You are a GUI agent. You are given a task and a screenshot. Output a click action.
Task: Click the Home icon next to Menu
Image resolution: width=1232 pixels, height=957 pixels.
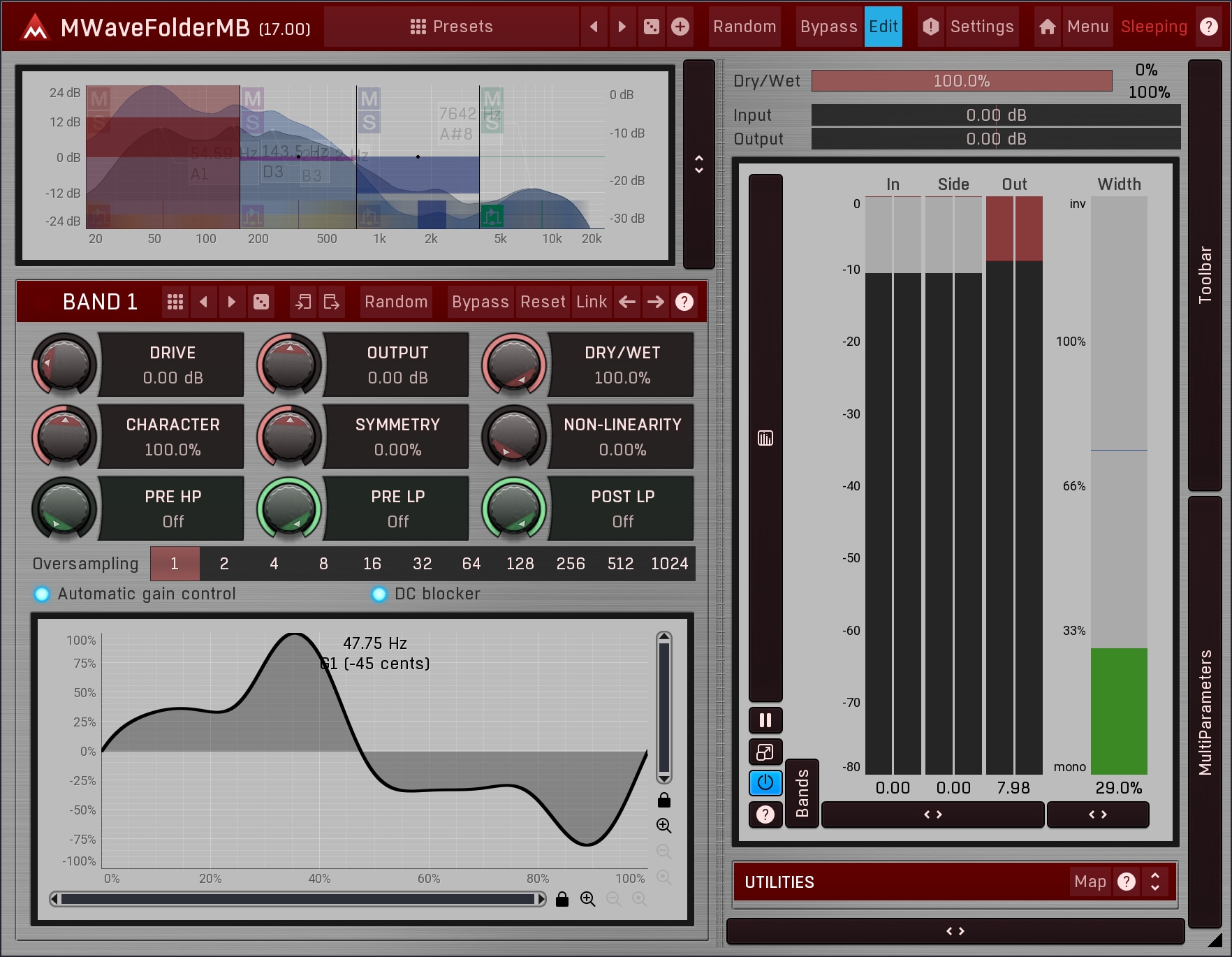(x=1047, y=27)
